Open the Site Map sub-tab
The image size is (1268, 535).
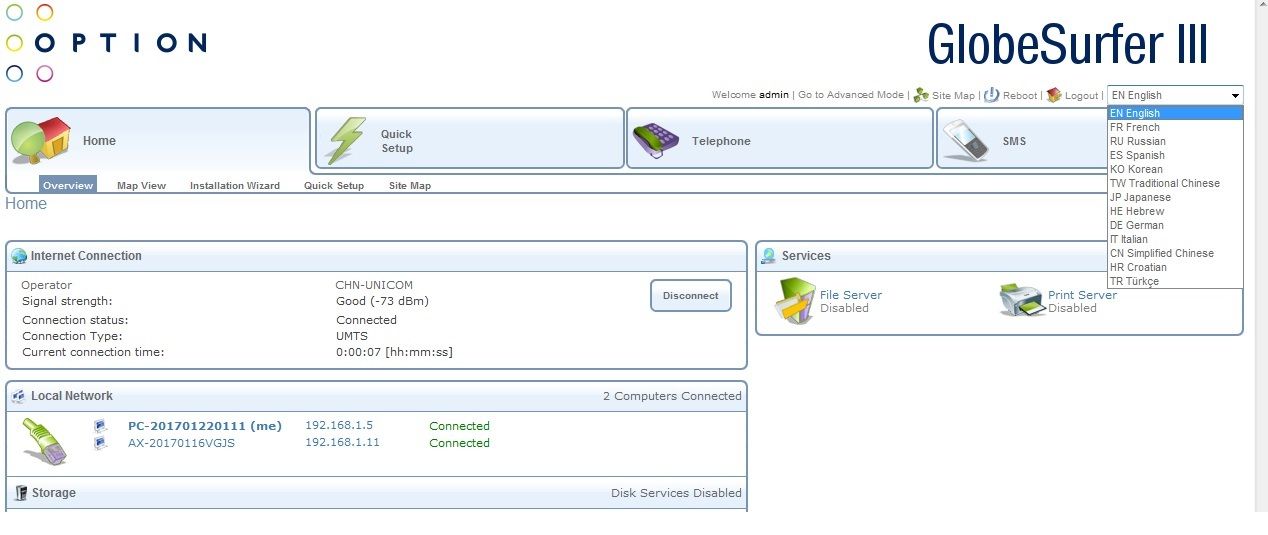(x=410, y=185)
